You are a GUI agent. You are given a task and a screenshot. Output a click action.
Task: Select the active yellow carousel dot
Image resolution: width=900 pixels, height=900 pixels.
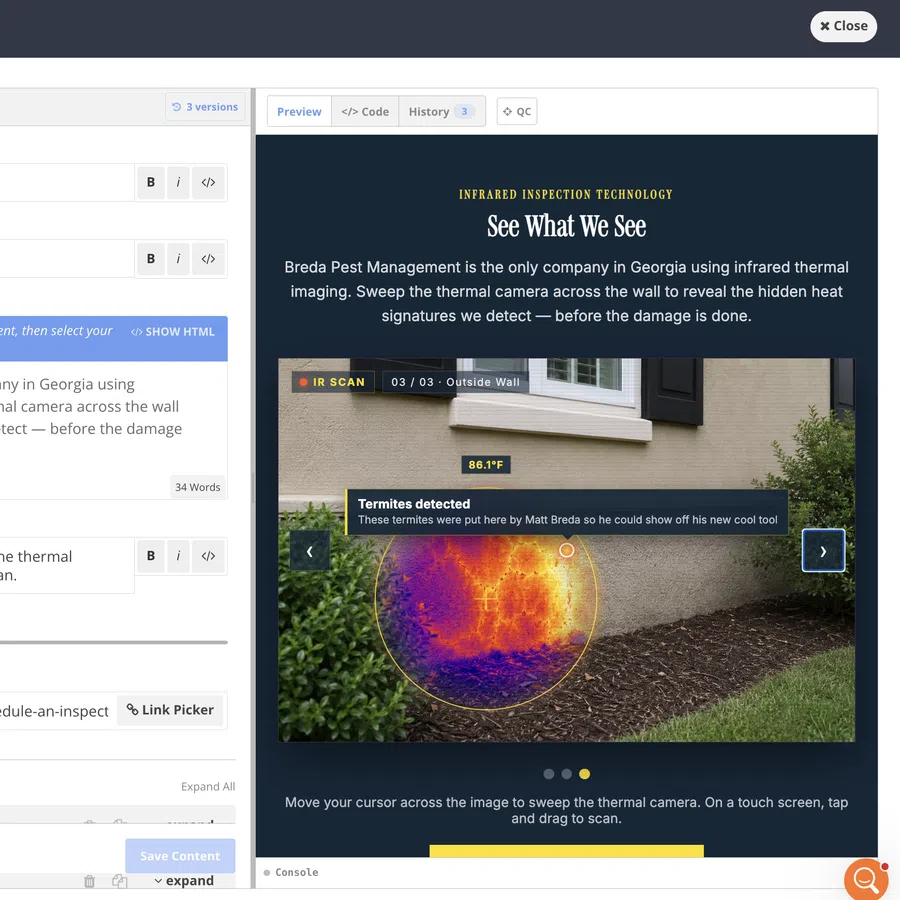pos(584,774)
